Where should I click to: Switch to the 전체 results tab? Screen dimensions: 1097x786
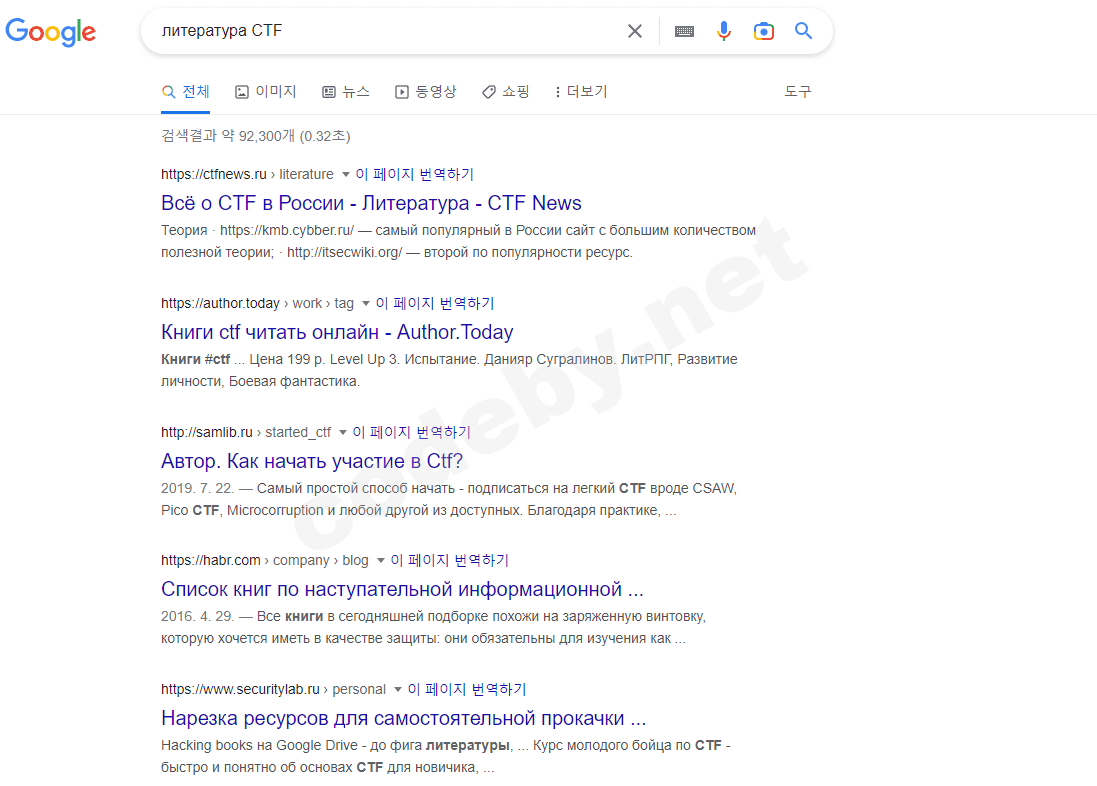[x=185, y=91]
